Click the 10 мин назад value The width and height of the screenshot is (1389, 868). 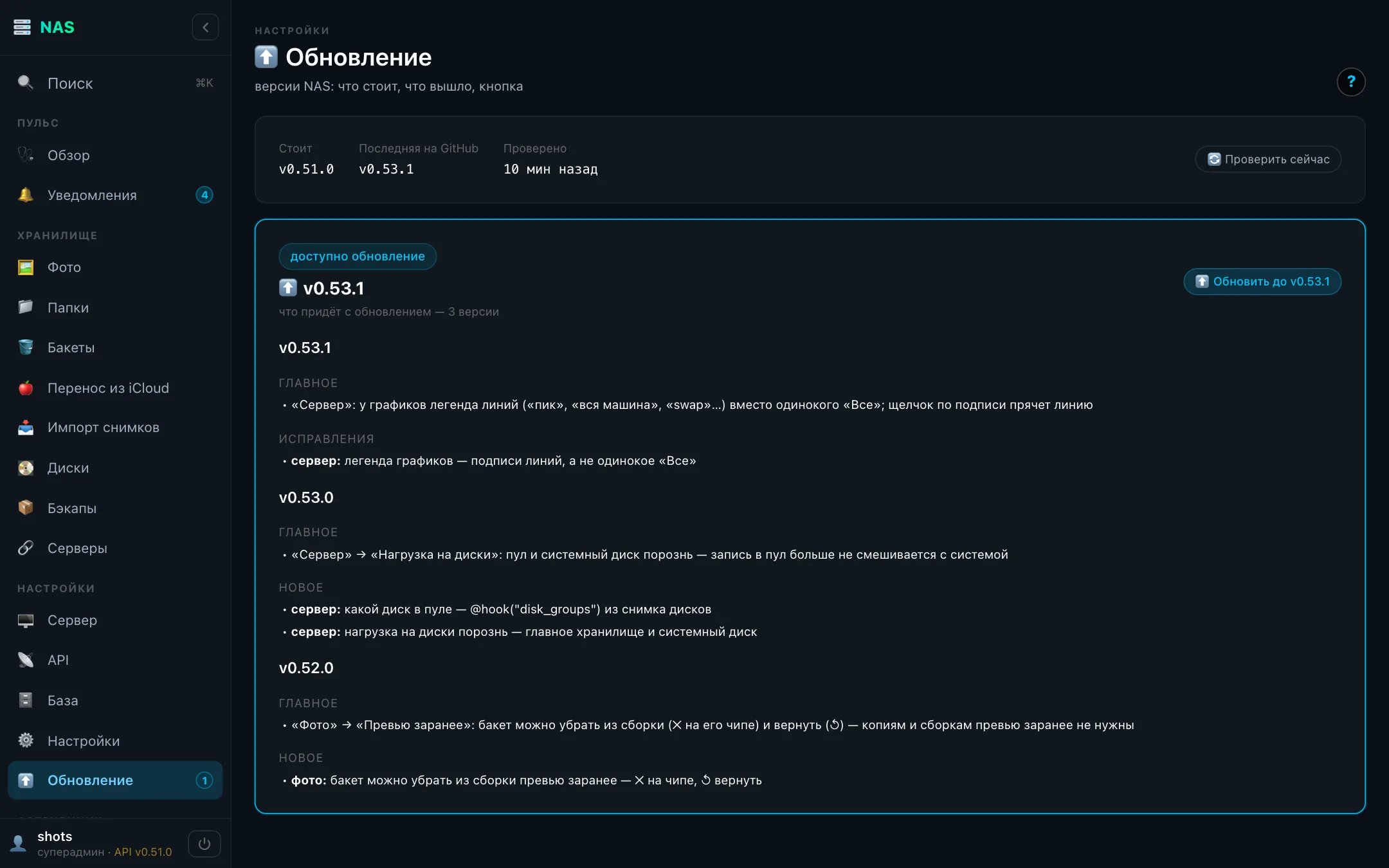coord(550,169)
